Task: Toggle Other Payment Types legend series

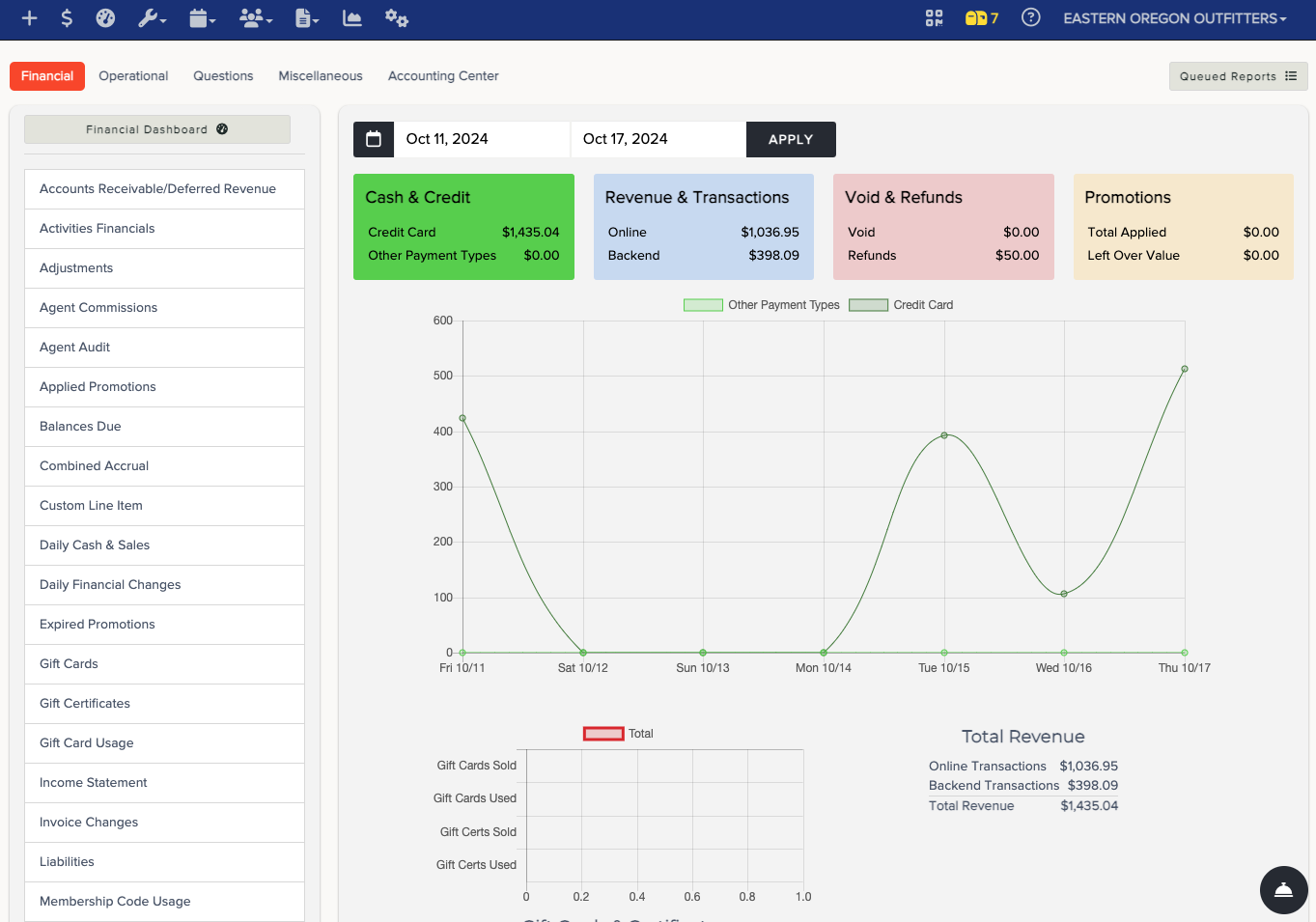Action: (761, 305)
